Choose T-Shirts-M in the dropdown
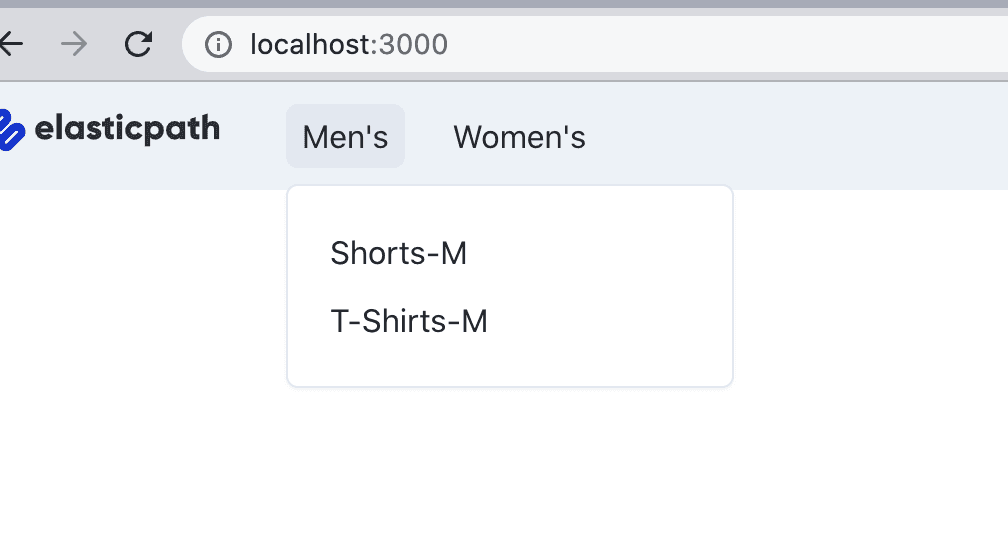This screenshot has height=534, width=1008. click(x=409, y=322)
